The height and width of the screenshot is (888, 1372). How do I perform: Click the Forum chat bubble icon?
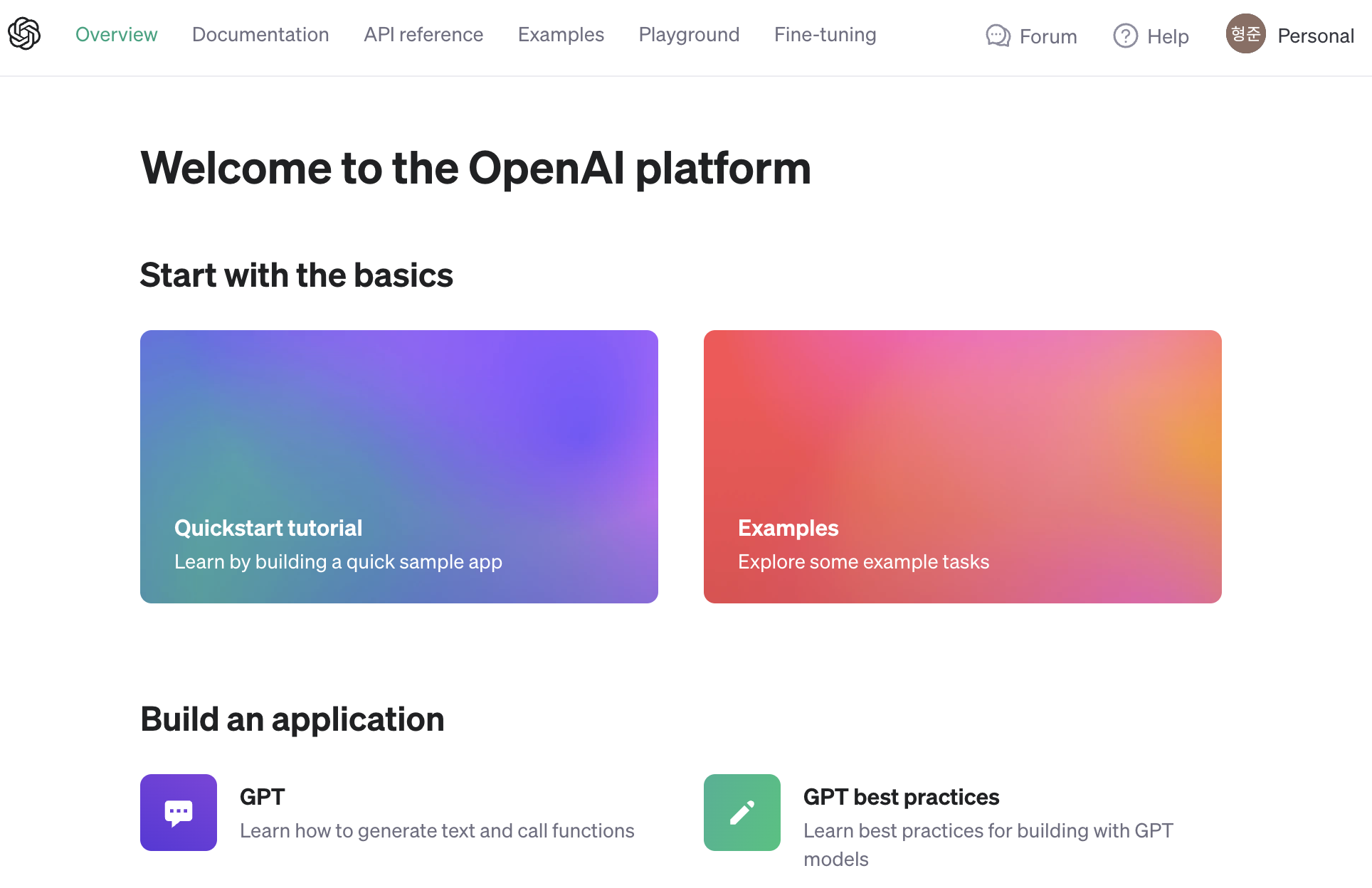coord(998,36)
